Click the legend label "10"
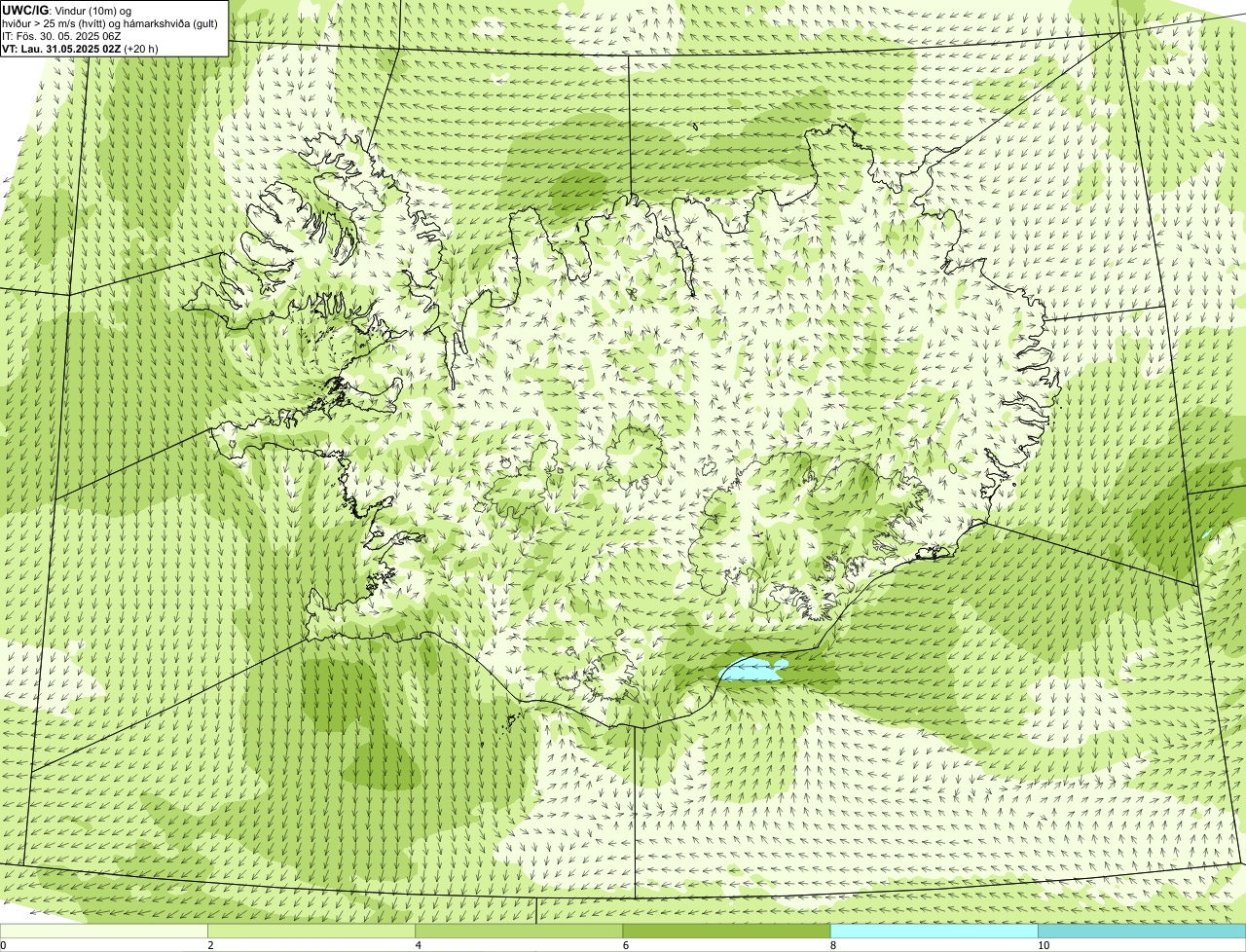 (x=1043, y=945)
